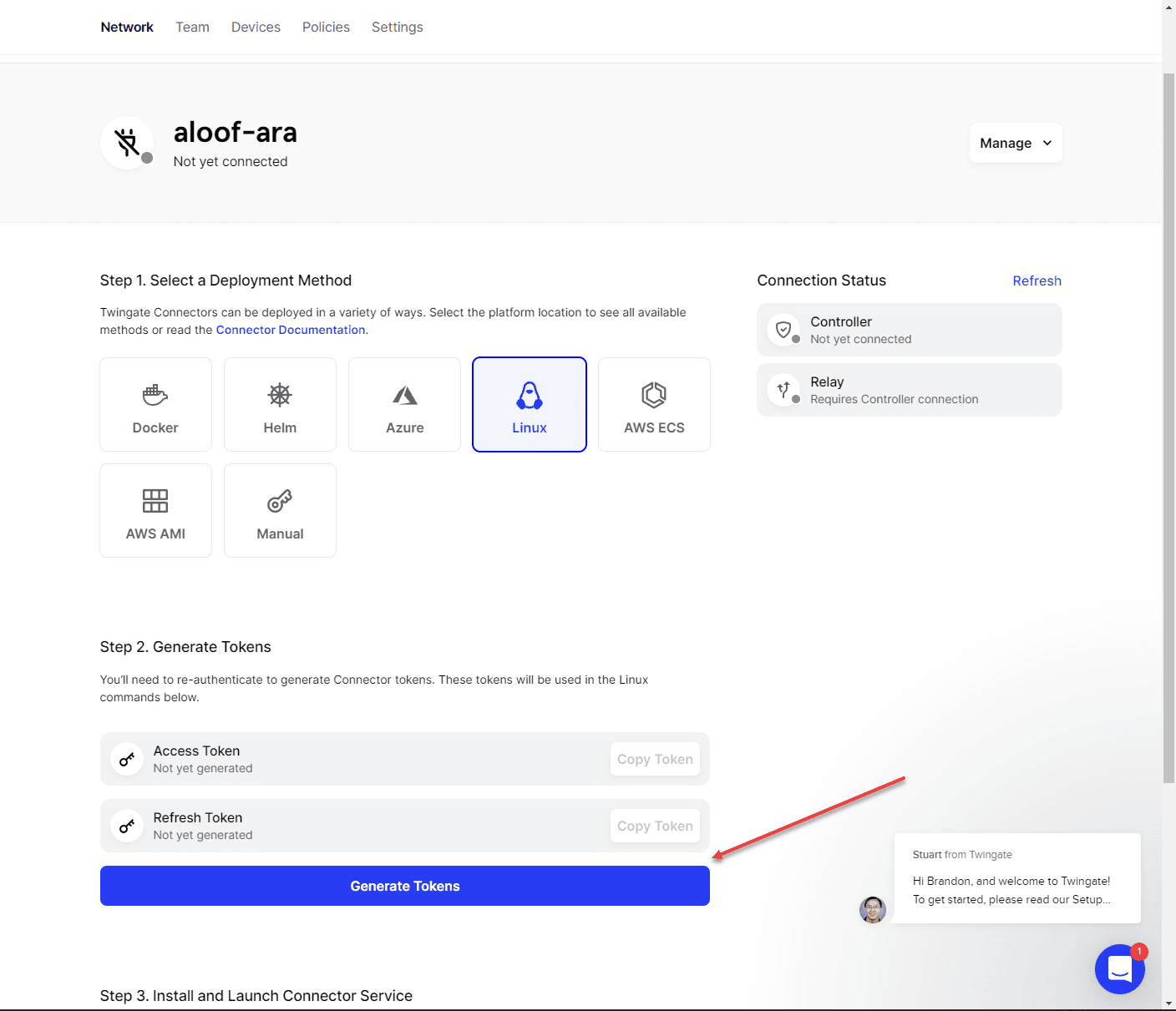Click Stuart's avatar in chat popup
The height and width of the screenshot is (1011, 1176).
coord(873,910)
